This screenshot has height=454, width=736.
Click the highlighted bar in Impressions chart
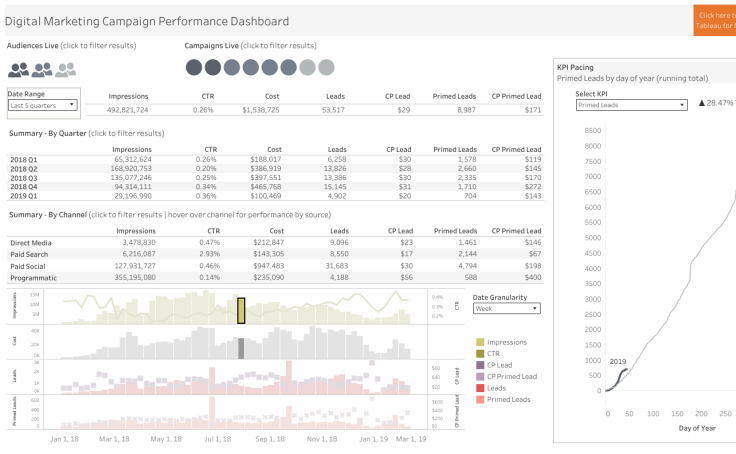point(241,310)
